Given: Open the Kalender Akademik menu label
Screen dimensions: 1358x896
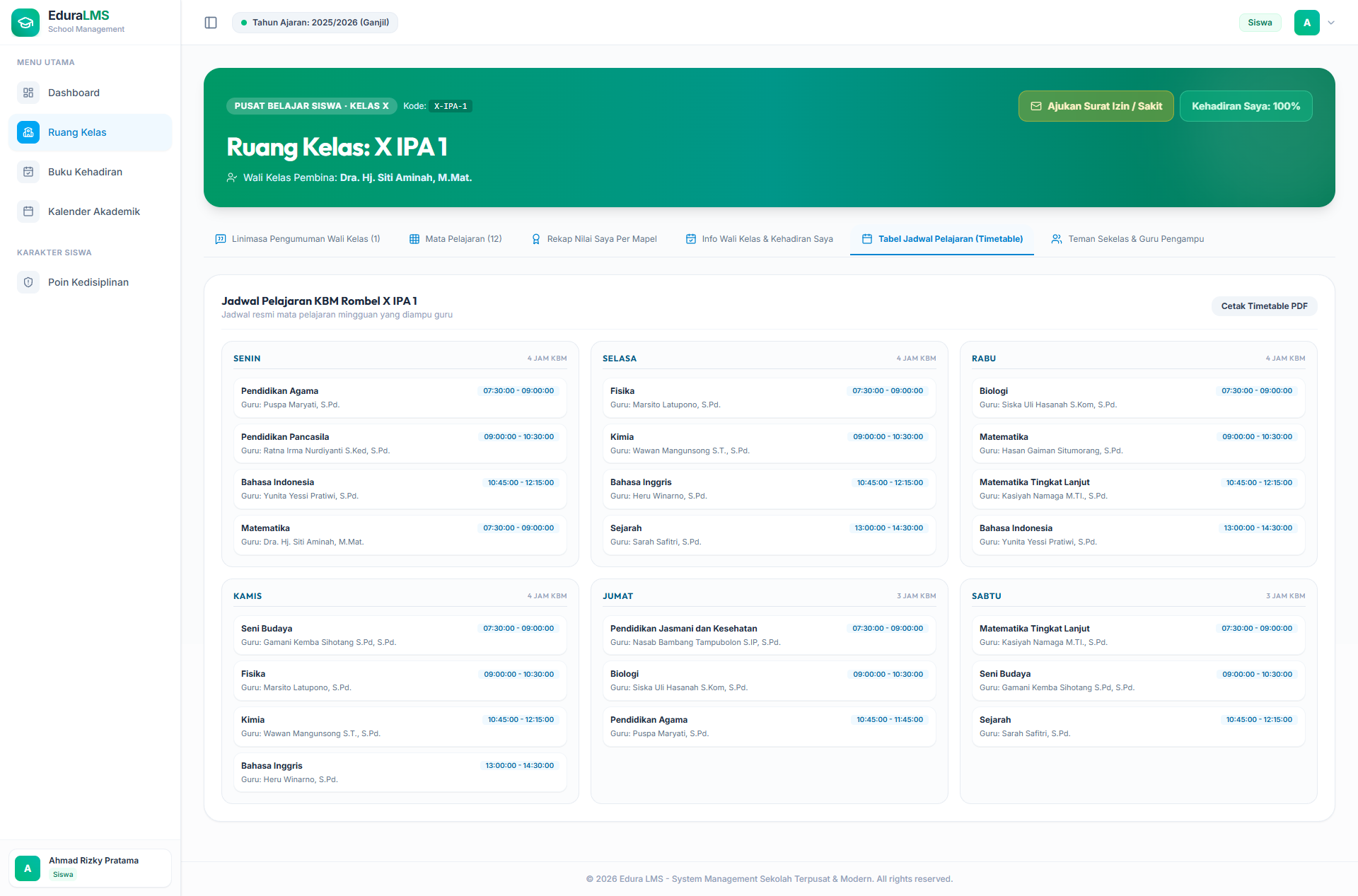Looking at the screenshot, I should (94, 211).
